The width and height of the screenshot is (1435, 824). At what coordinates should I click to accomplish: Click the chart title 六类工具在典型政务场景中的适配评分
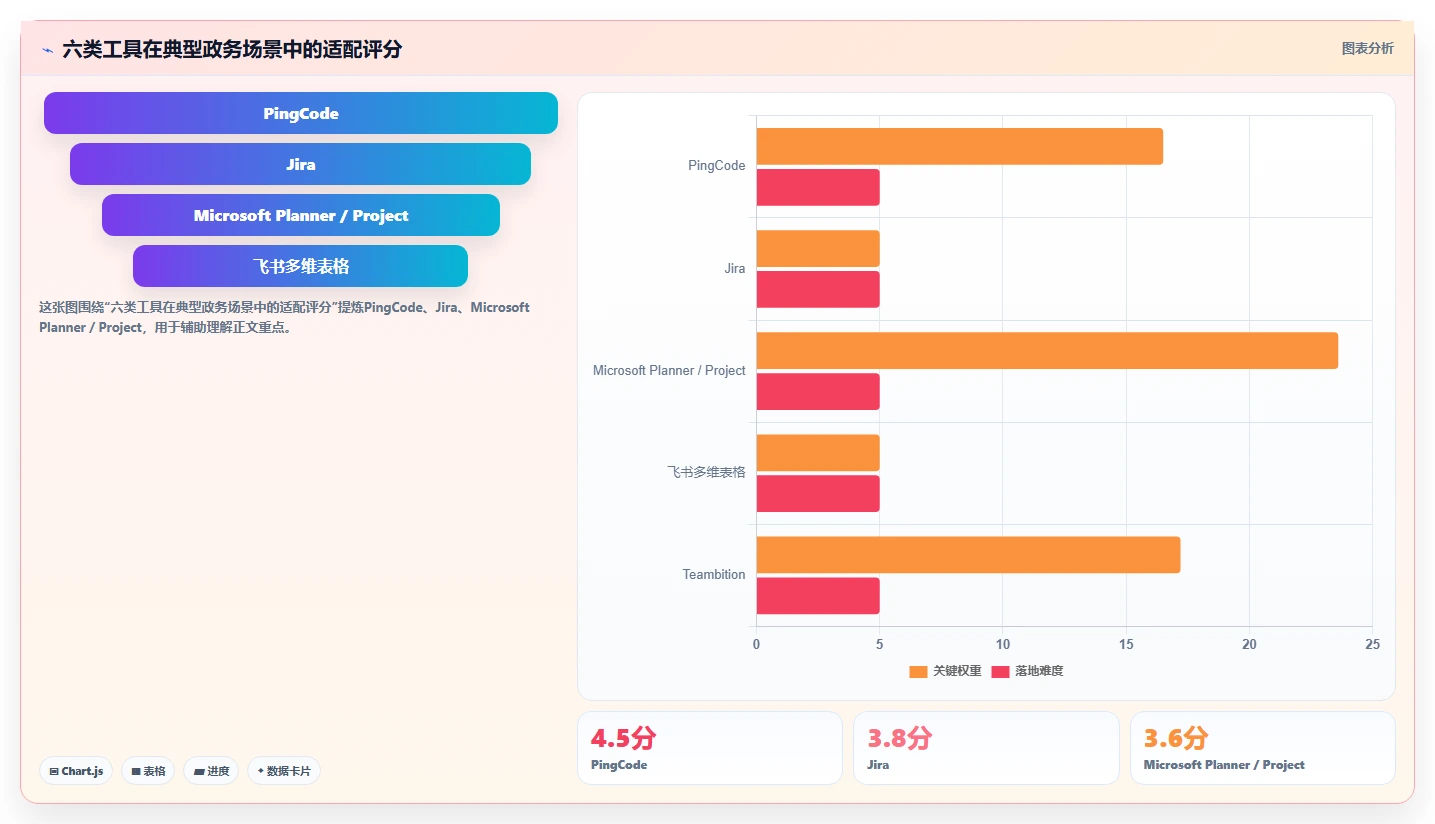pos(232,49)
